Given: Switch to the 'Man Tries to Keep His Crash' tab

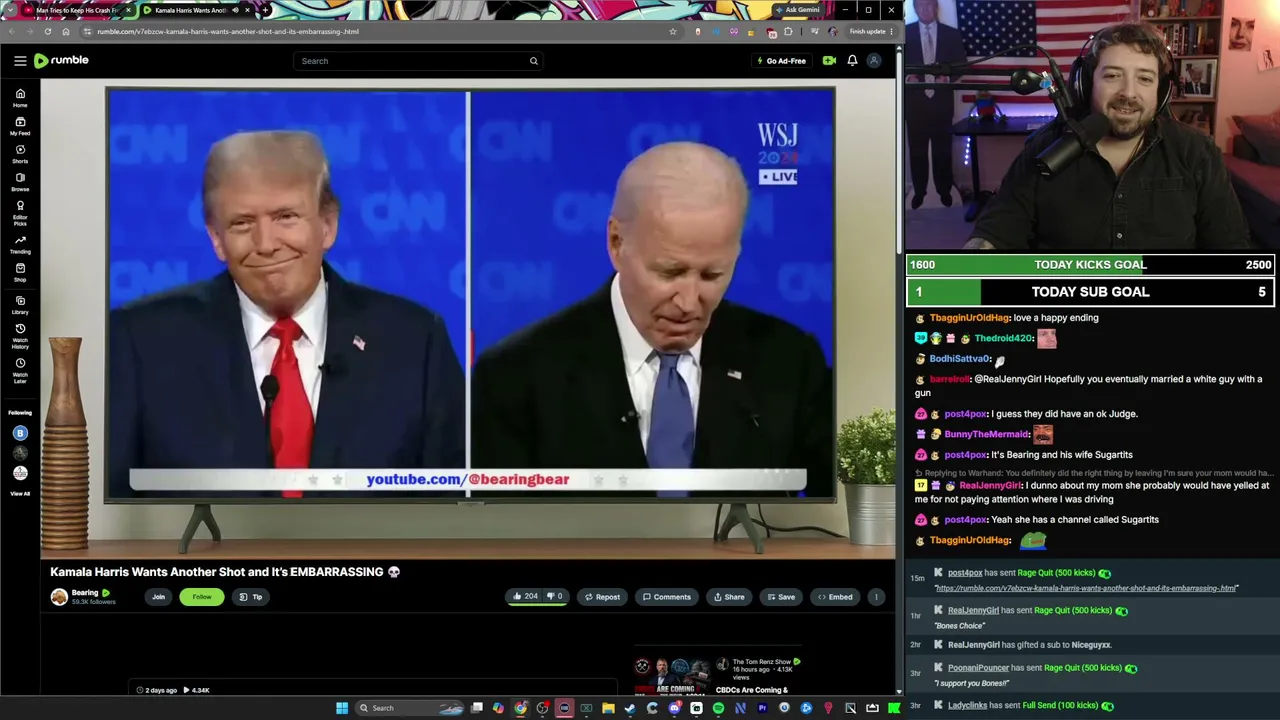Looking at the screenshot, I should click(x=77, y=10).
